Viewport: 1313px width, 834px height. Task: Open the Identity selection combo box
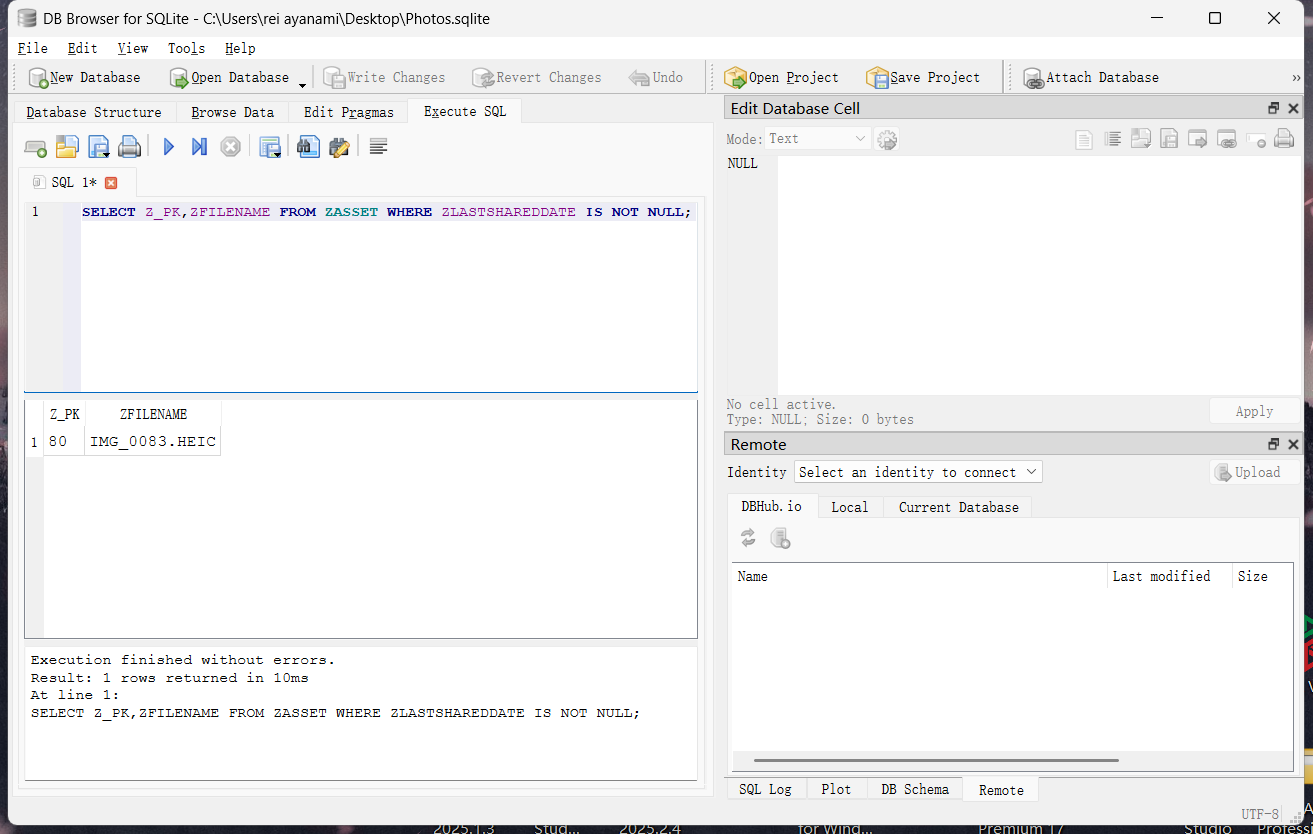pyautogui.click(x=918, y=472)
